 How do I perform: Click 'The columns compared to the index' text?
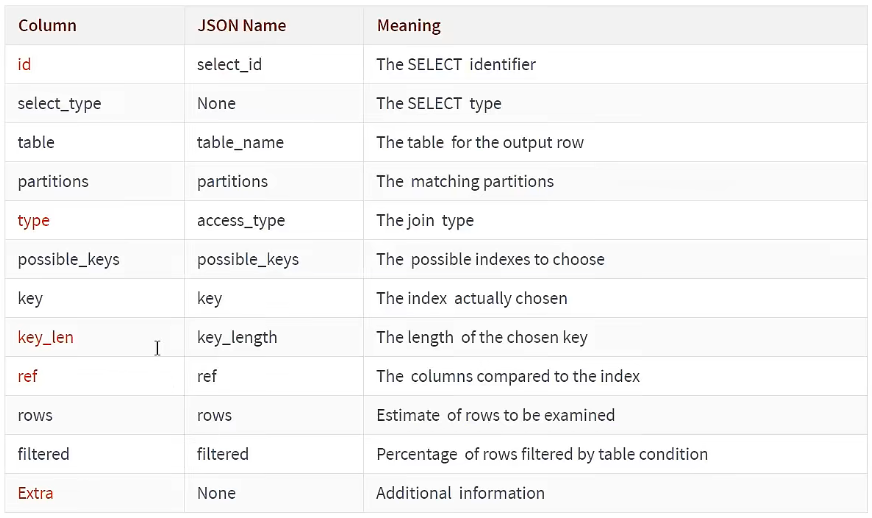tap(507, 376)
